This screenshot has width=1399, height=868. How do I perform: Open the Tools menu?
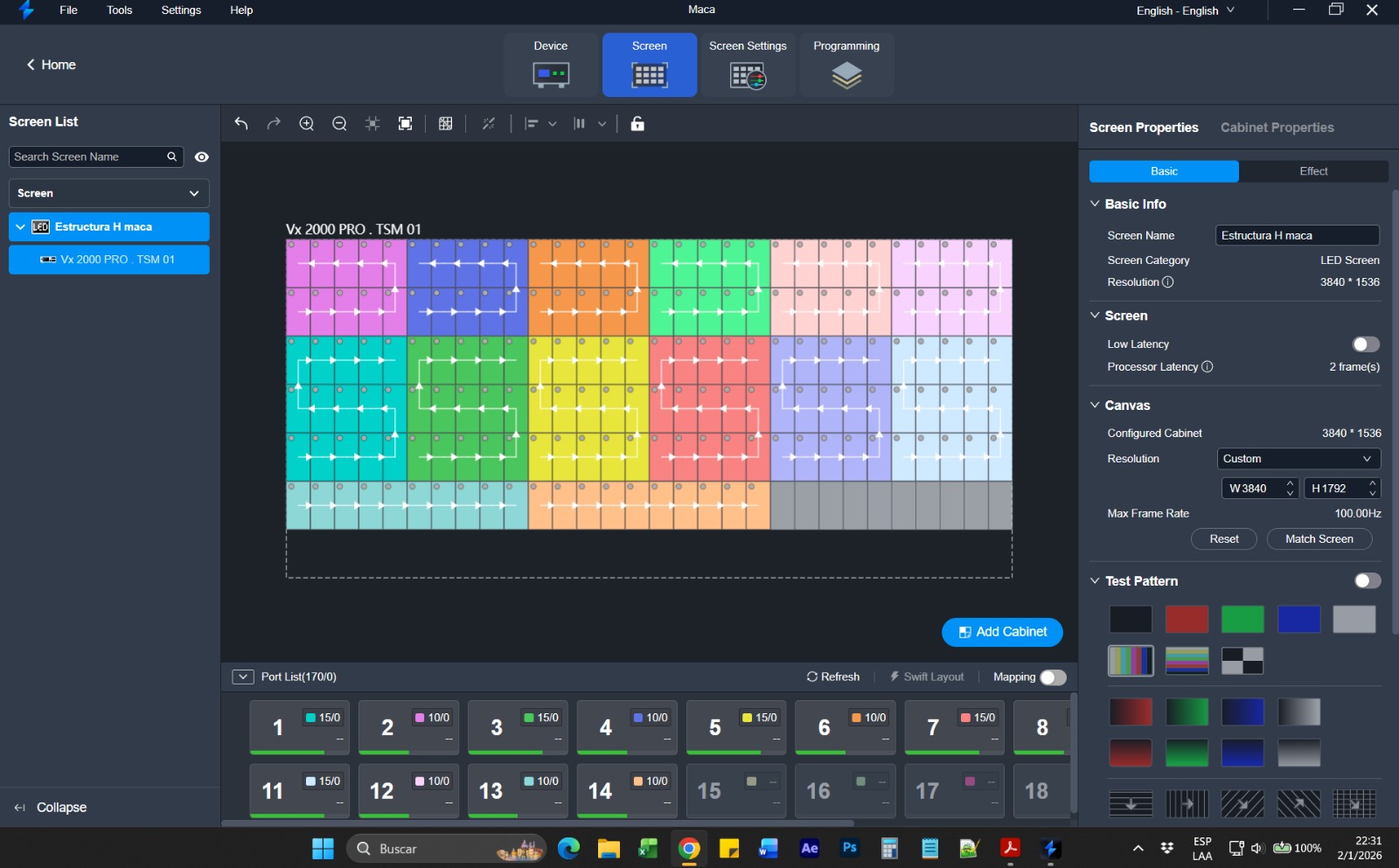click(120, 10)
